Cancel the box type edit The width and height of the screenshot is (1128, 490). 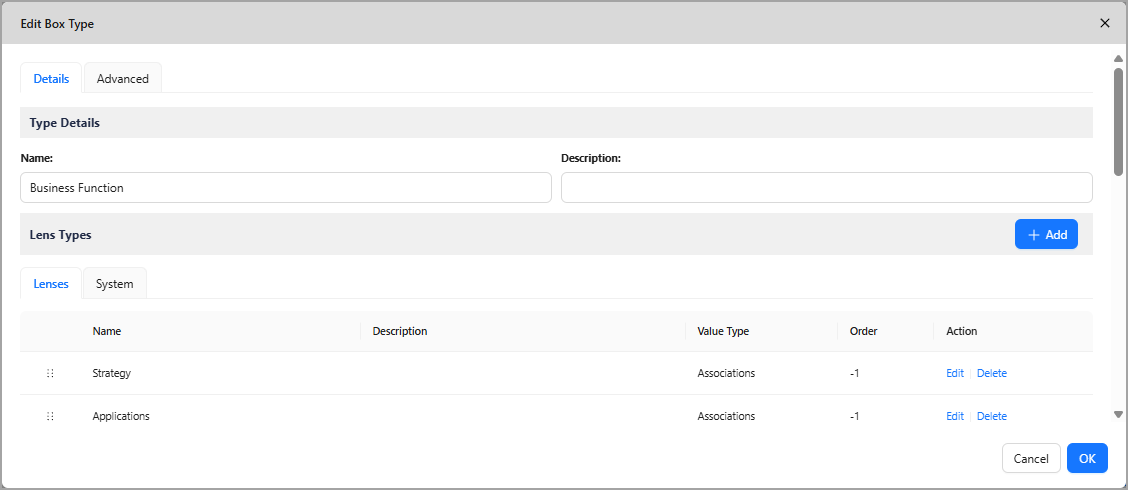1030,458
